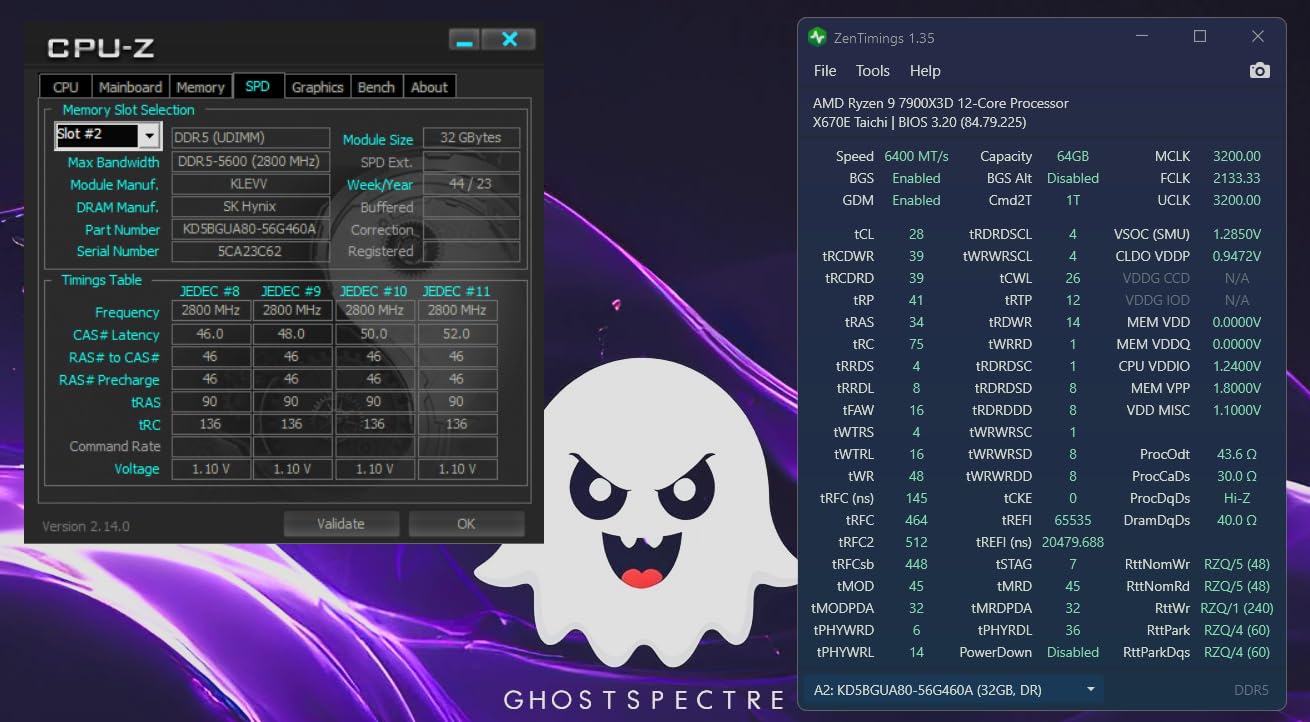Click the CPU-Z Version 2.14.0 label
Screen dimensions: 1310x722
point(86,526)
